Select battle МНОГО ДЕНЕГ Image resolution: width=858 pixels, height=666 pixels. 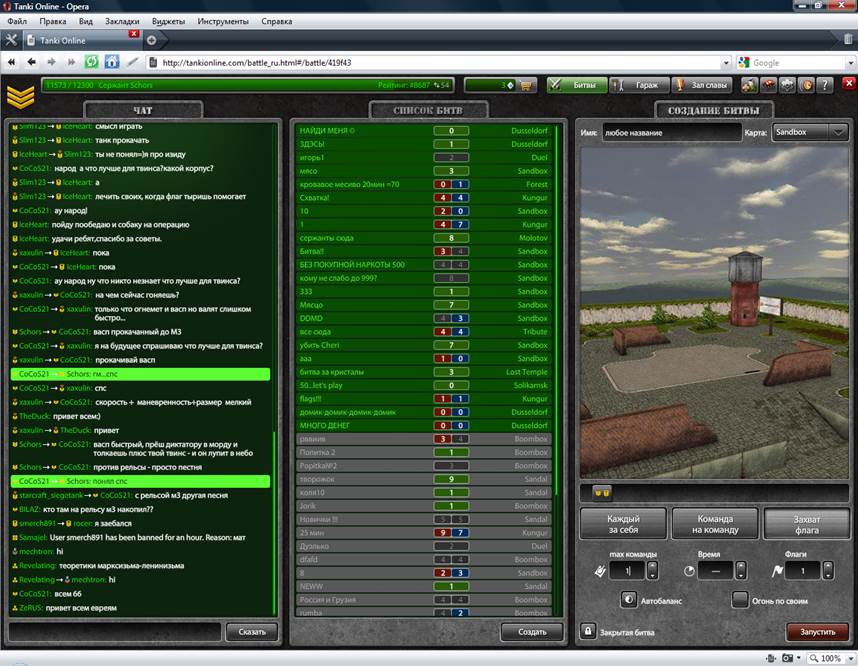[422, 426]
